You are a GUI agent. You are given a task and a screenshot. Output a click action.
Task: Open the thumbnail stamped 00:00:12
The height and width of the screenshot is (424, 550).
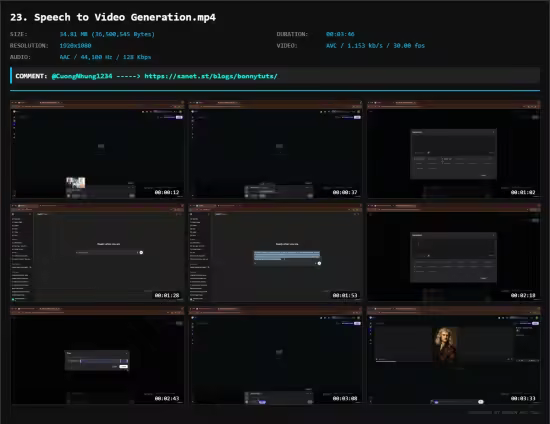97,150
